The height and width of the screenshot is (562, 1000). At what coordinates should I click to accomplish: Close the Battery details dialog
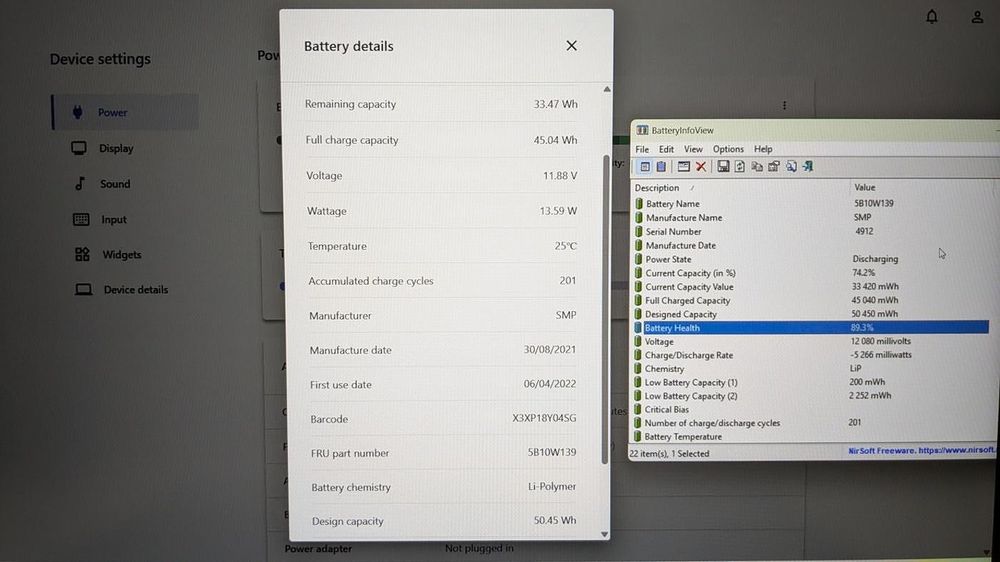tap(571, 45)
